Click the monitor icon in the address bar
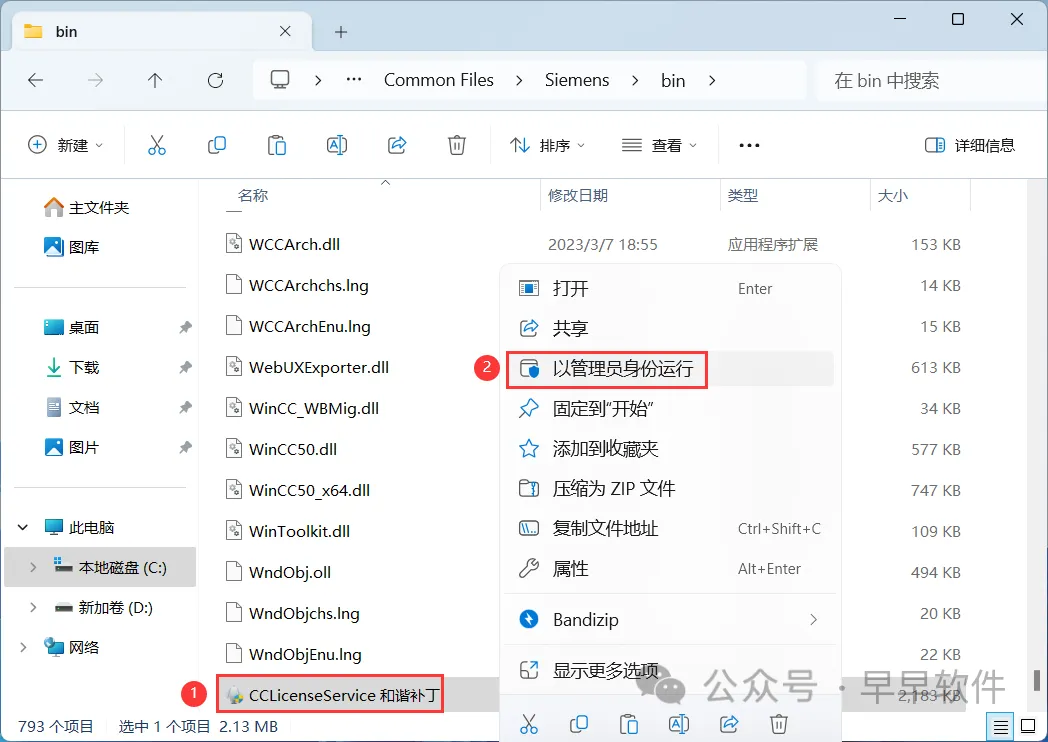1048x742 pixels. pyautogui.click(x=280, y=80)
